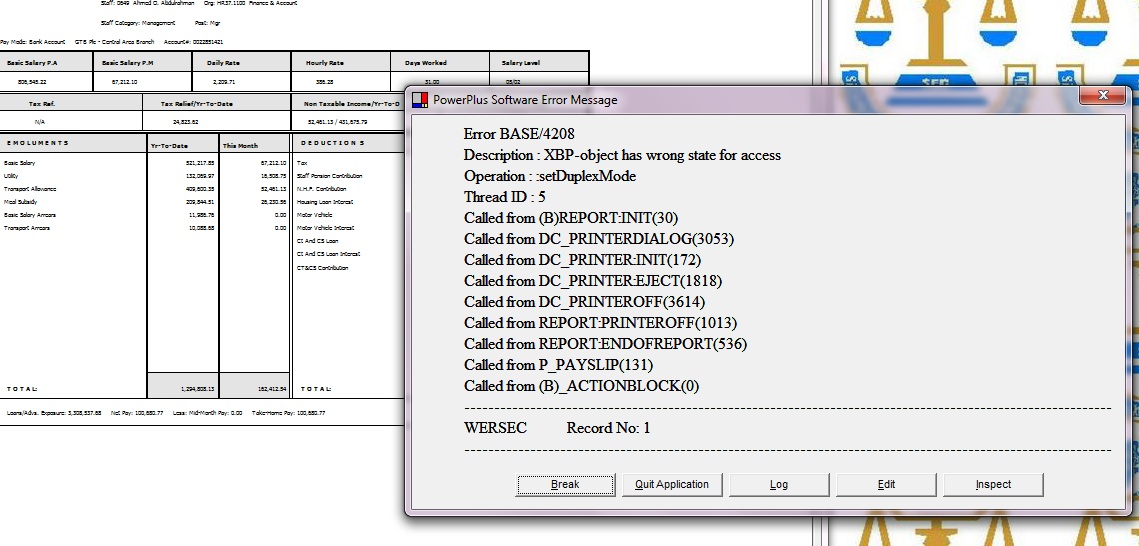Click the EMOLUMENTS section heading

pos(38,143)
